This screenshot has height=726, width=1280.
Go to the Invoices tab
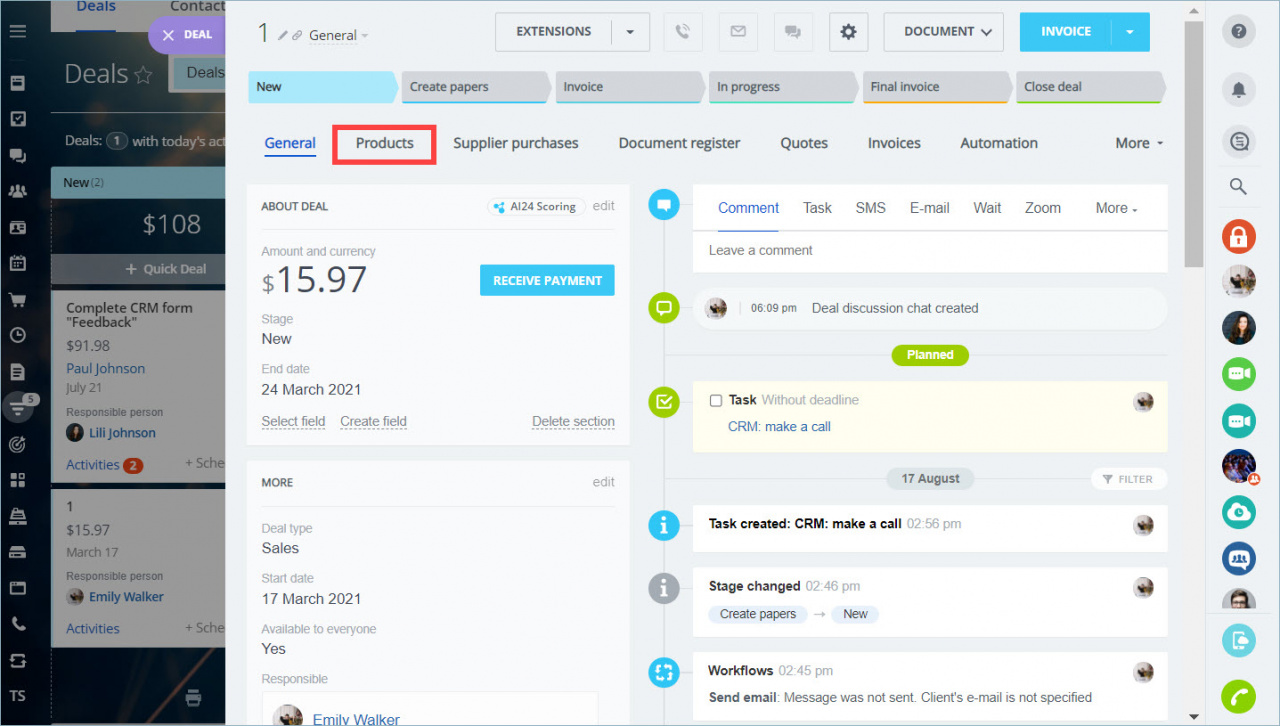tap(894, 143)
